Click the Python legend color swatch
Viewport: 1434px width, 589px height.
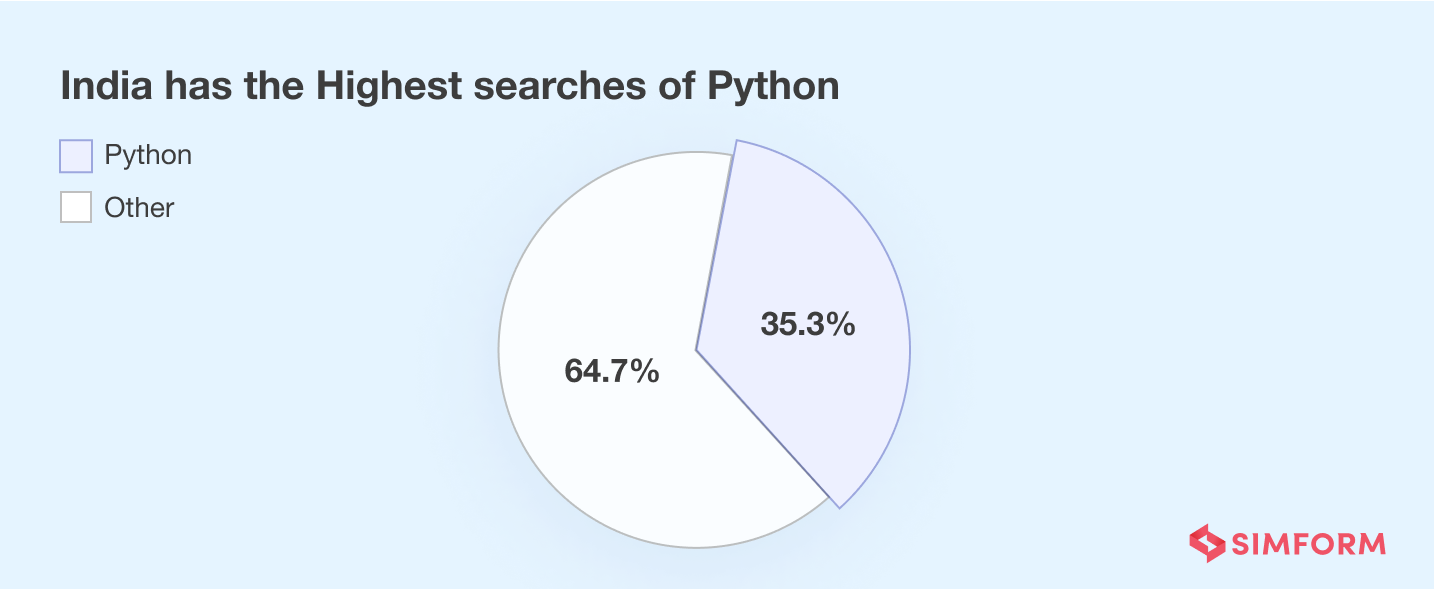click(x=76, y=156)
